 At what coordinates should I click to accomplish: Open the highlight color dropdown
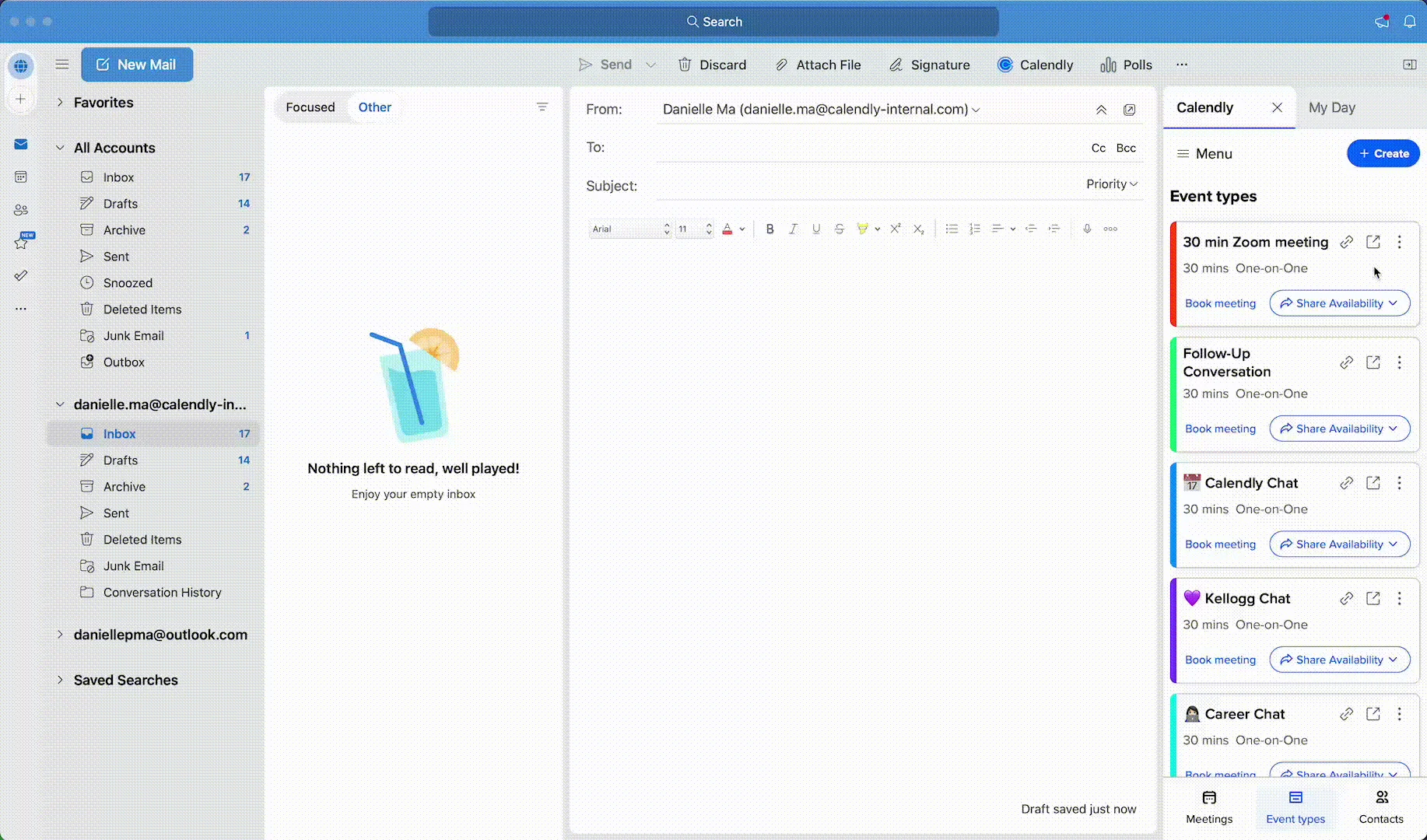pyautogui.click(x=878, y=229)
